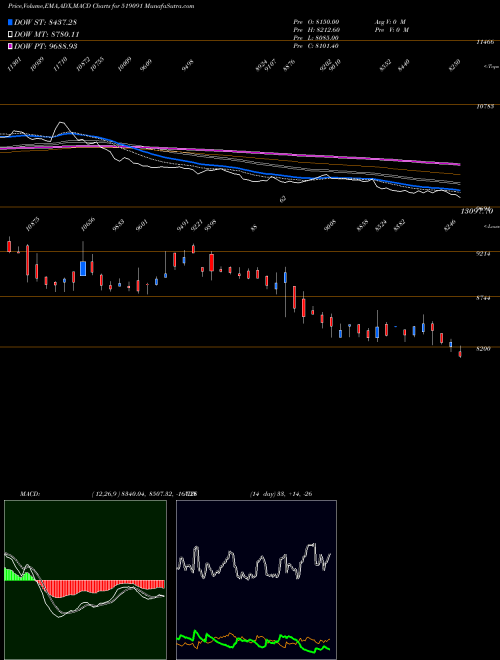Click the 'Pre L: 8083.00' value

[x=316, y=37]
